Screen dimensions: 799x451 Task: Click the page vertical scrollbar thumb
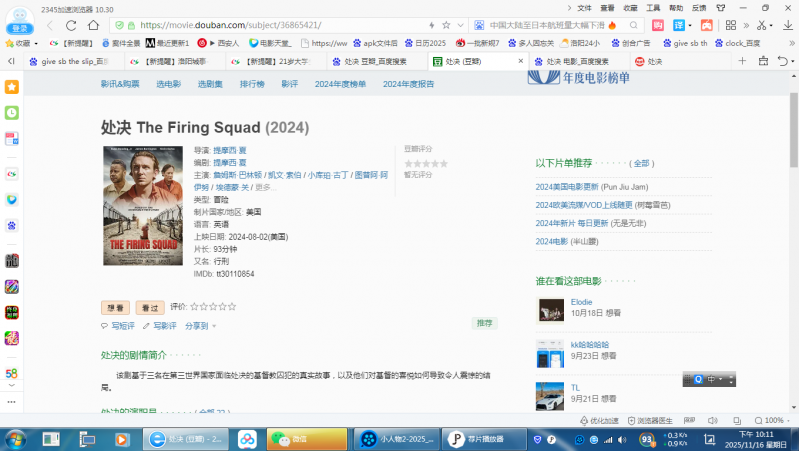click(794, 130)
